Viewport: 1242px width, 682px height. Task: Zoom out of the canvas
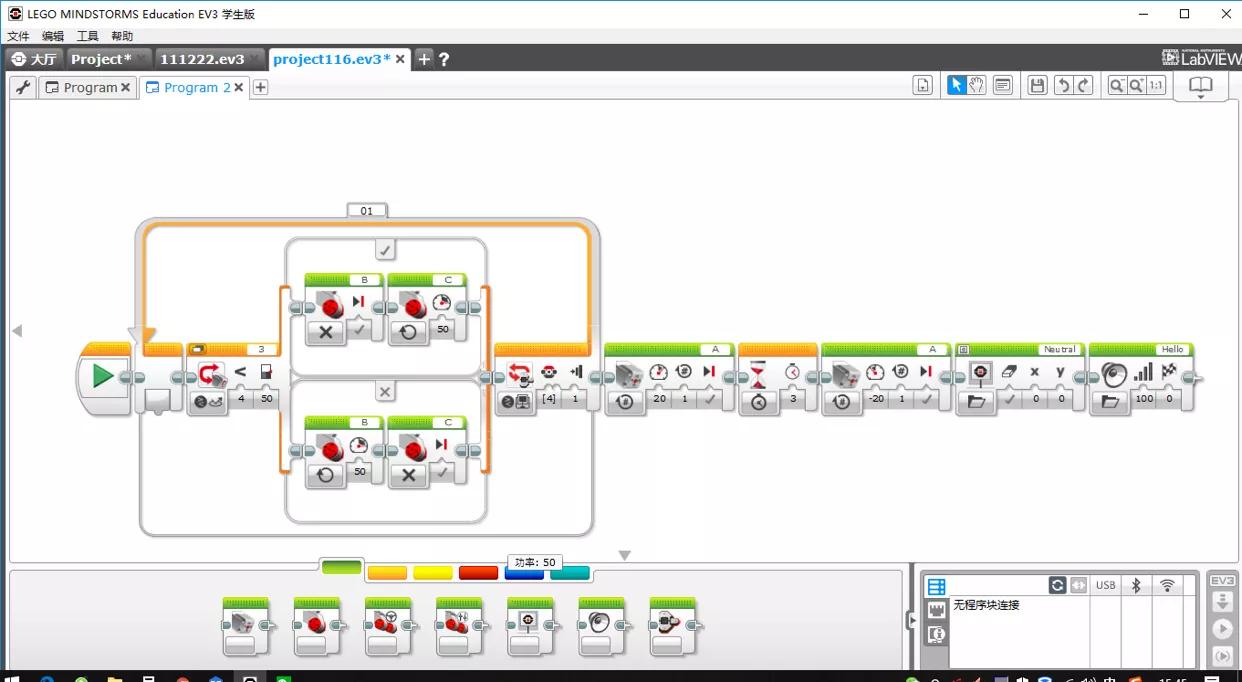1117,86
